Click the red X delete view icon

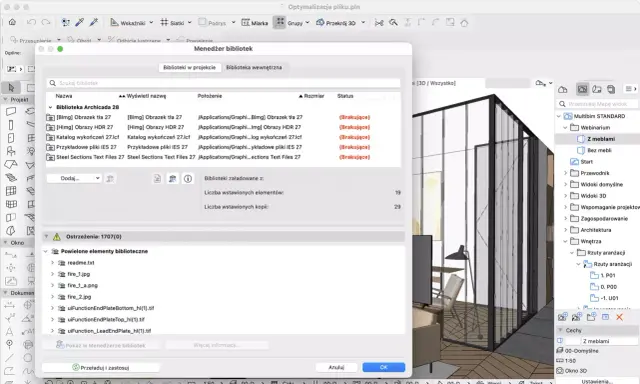tap(620, 317)
